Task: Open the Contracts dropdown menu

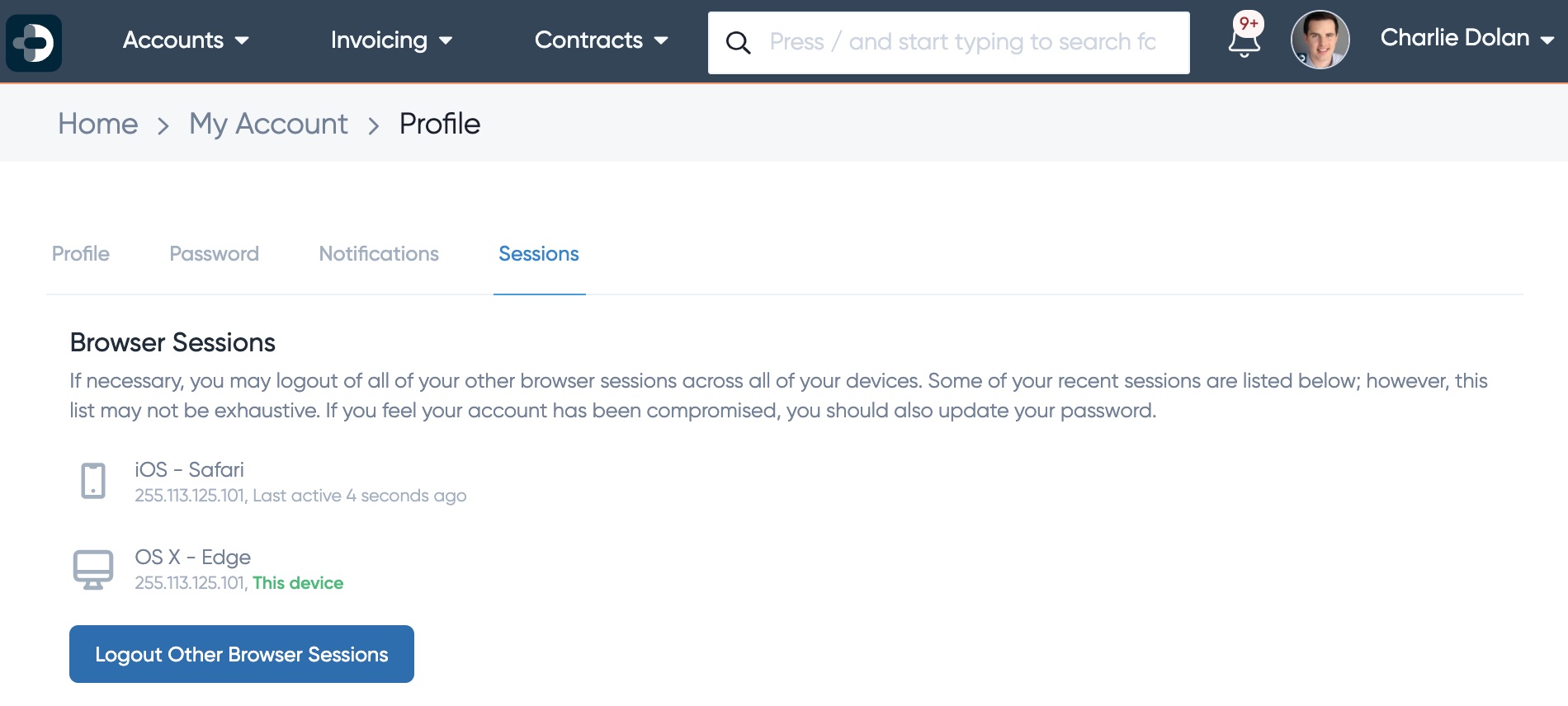Action: click(x=601, y=40)
